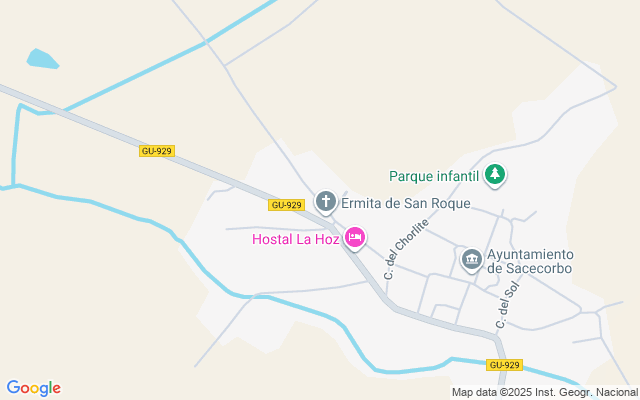Click the Ermita de San Roque church pin
Viewport: 640px width, 400px height.
(326, 202)
